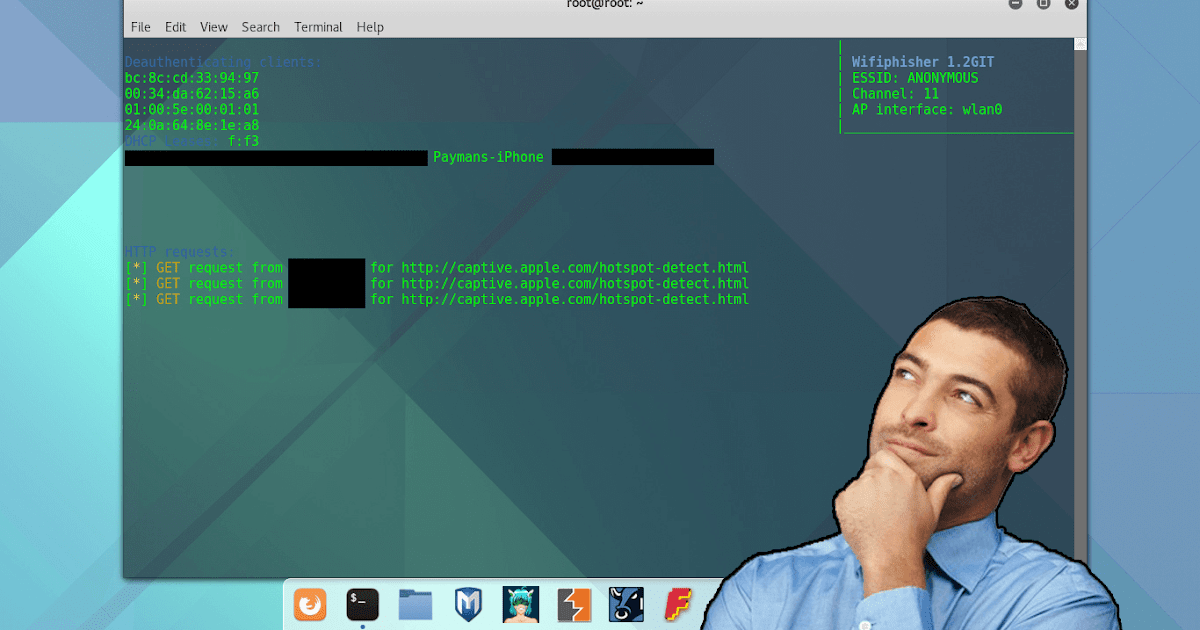Viewport: 1200px width, 630px height.
Task: Launch Armitage from the dock
Action: coord(521,604)
